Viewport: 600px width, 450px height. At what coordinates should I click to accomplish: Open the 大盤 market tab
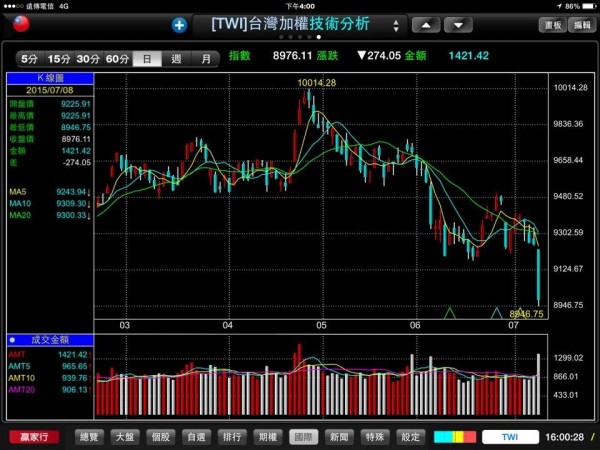pos(125,437)
